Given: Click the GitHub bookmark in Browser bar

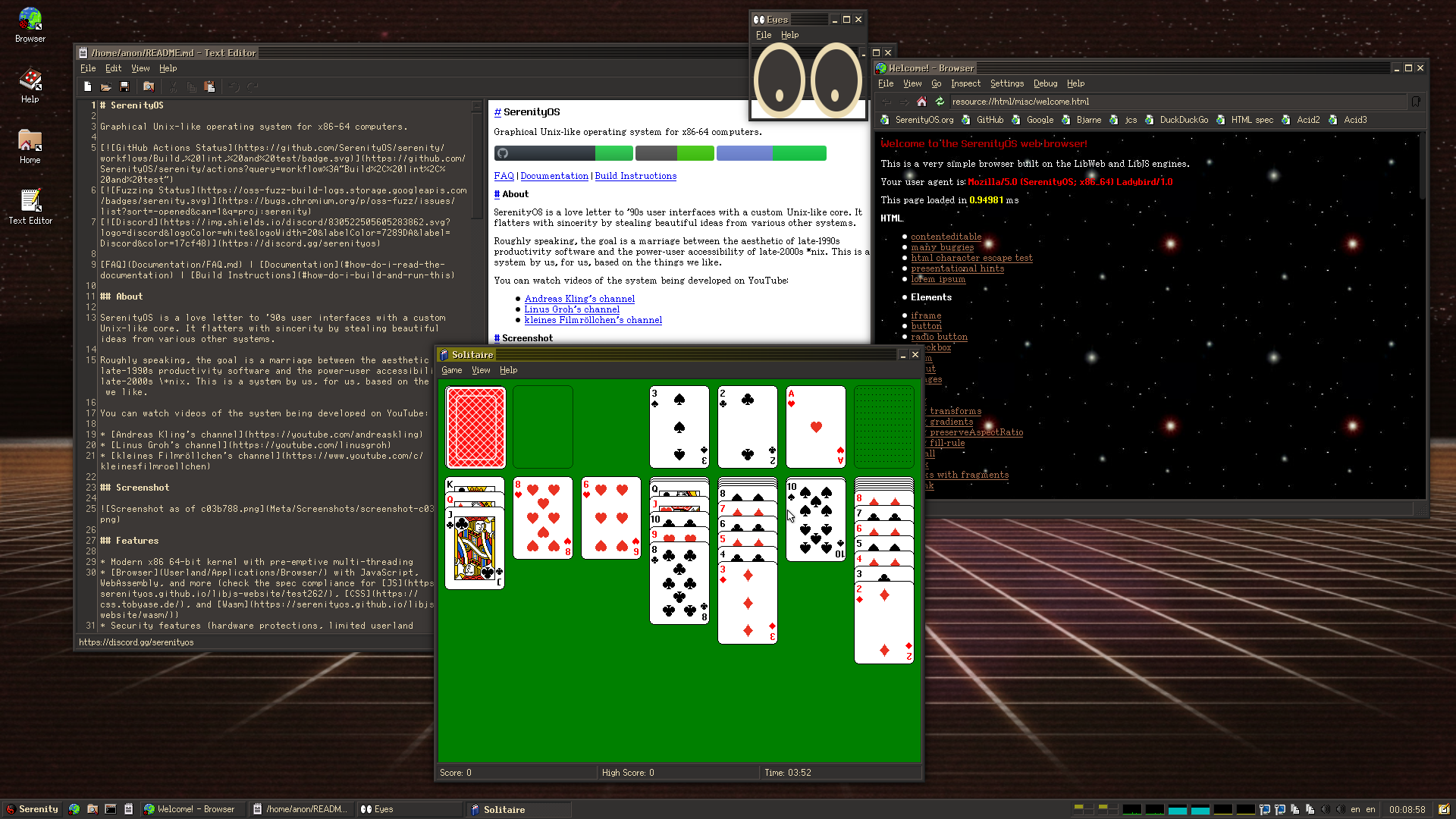Looking at the screenshot, I should (x=983, y=120).
